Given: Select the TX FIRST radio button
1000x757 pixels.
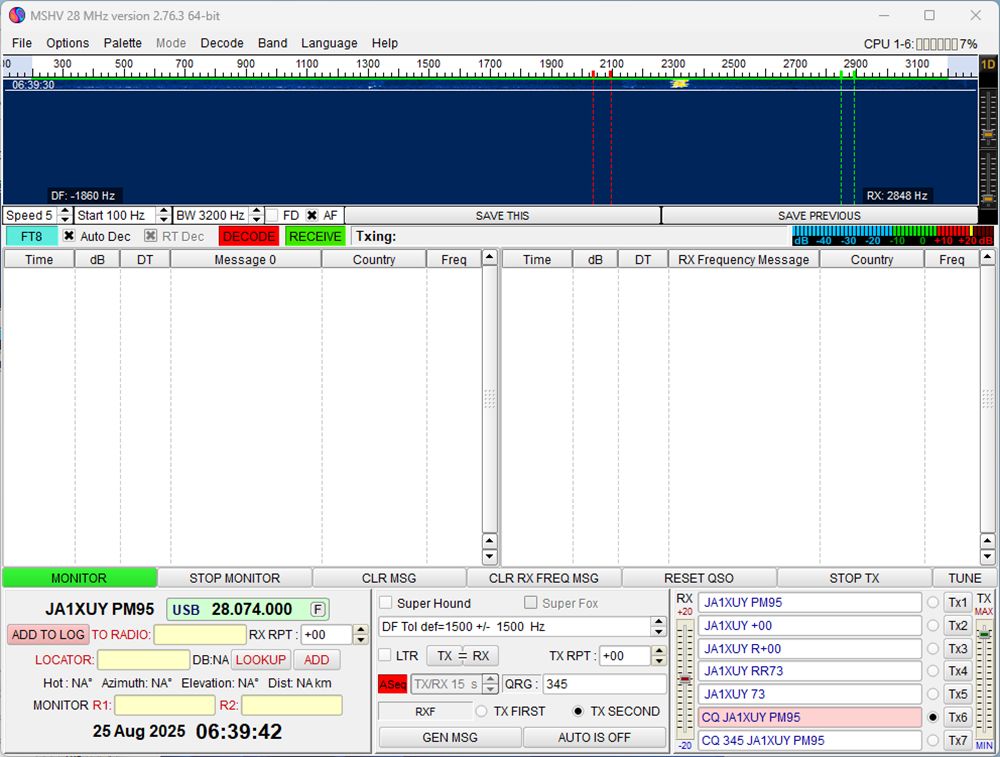Looking at the screenshot, I should 481,711.
